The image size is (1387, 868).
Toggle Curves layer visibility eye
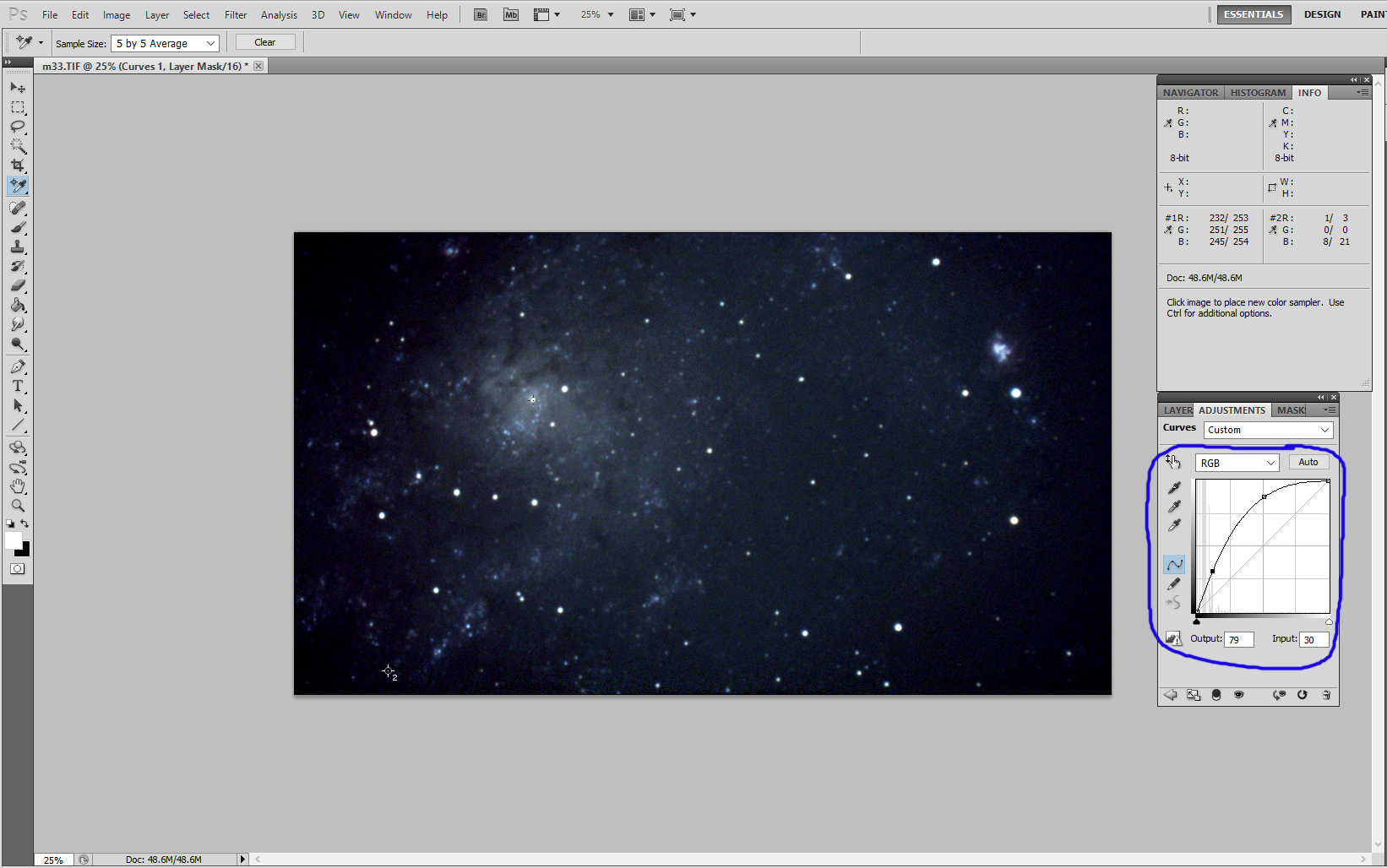pos(1238,695)
